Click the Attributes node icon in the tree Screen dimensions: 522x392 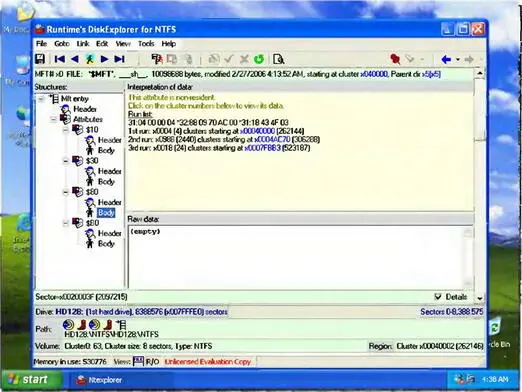(65, 119)
